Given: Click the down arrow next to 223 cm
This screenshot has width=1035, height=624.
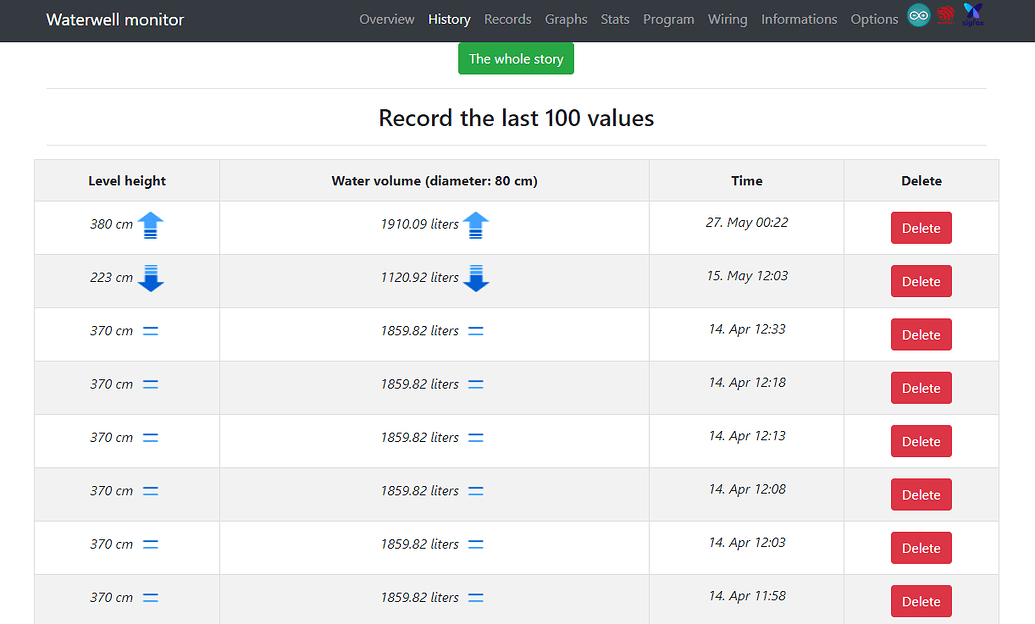Looking at the screenshot, I should tap(150, 279).
